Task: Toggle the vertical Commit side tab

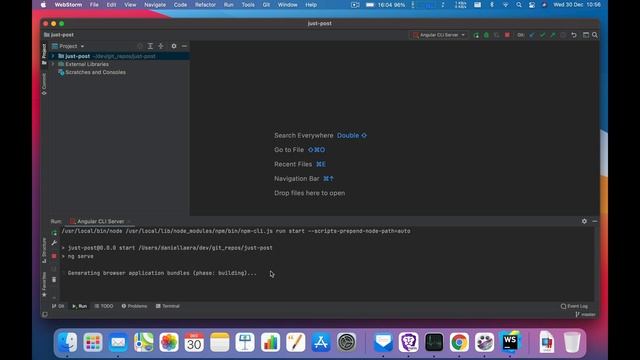Action: 44,84
